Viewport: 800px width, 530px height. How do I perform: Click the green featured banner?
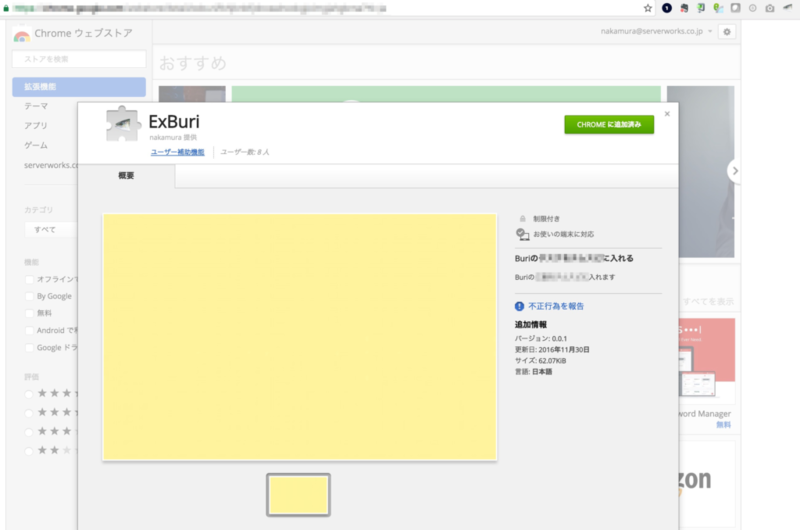[446, 94]
